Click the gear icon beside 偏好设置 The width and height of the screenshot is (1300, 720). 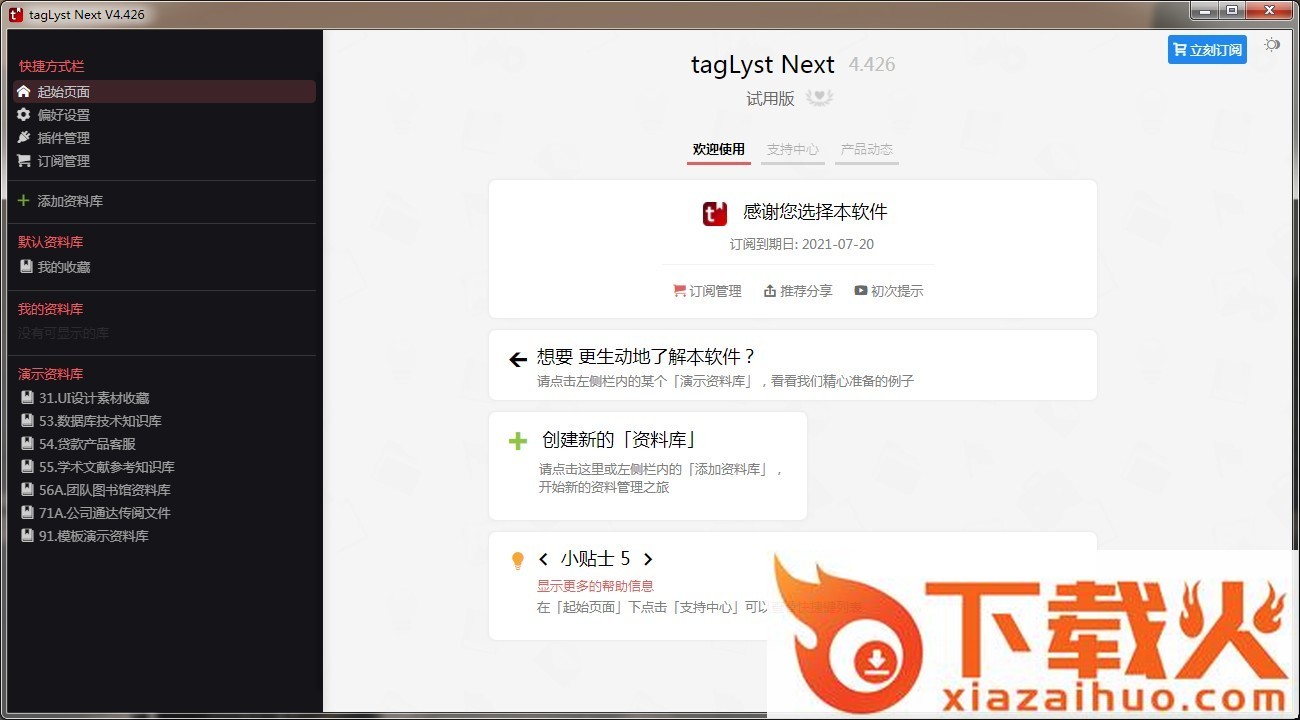[24, 114]
